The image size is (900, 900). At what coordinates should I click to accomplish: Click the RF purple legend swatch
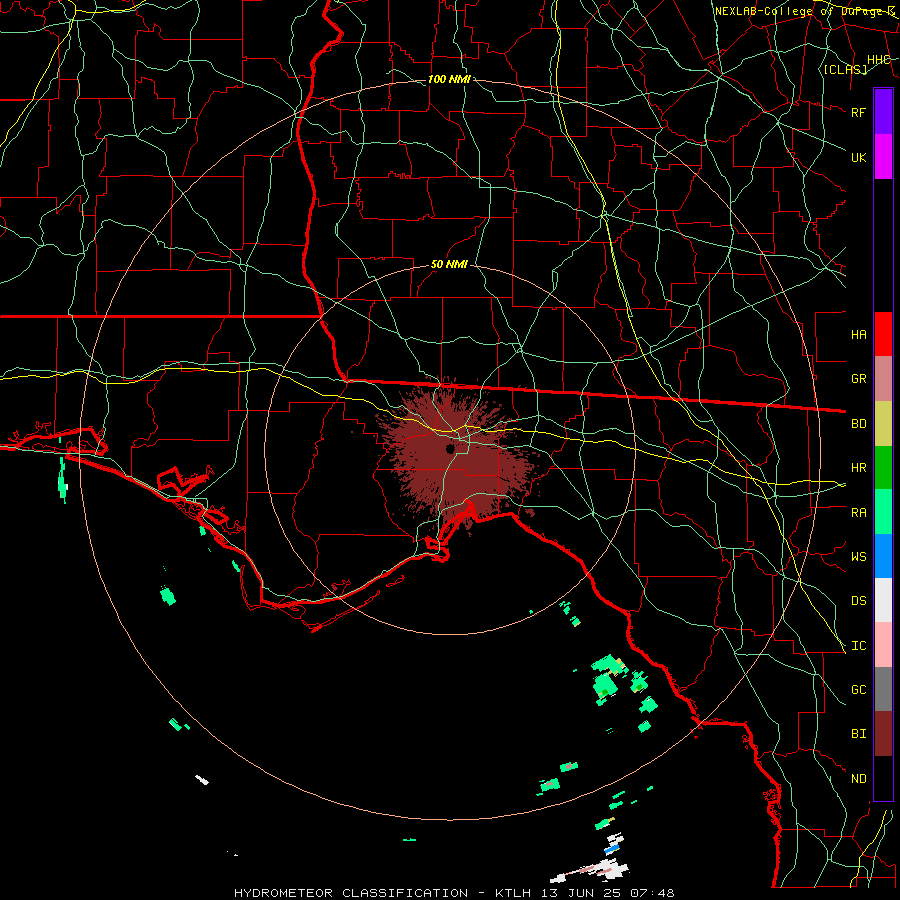click(883, 112)
